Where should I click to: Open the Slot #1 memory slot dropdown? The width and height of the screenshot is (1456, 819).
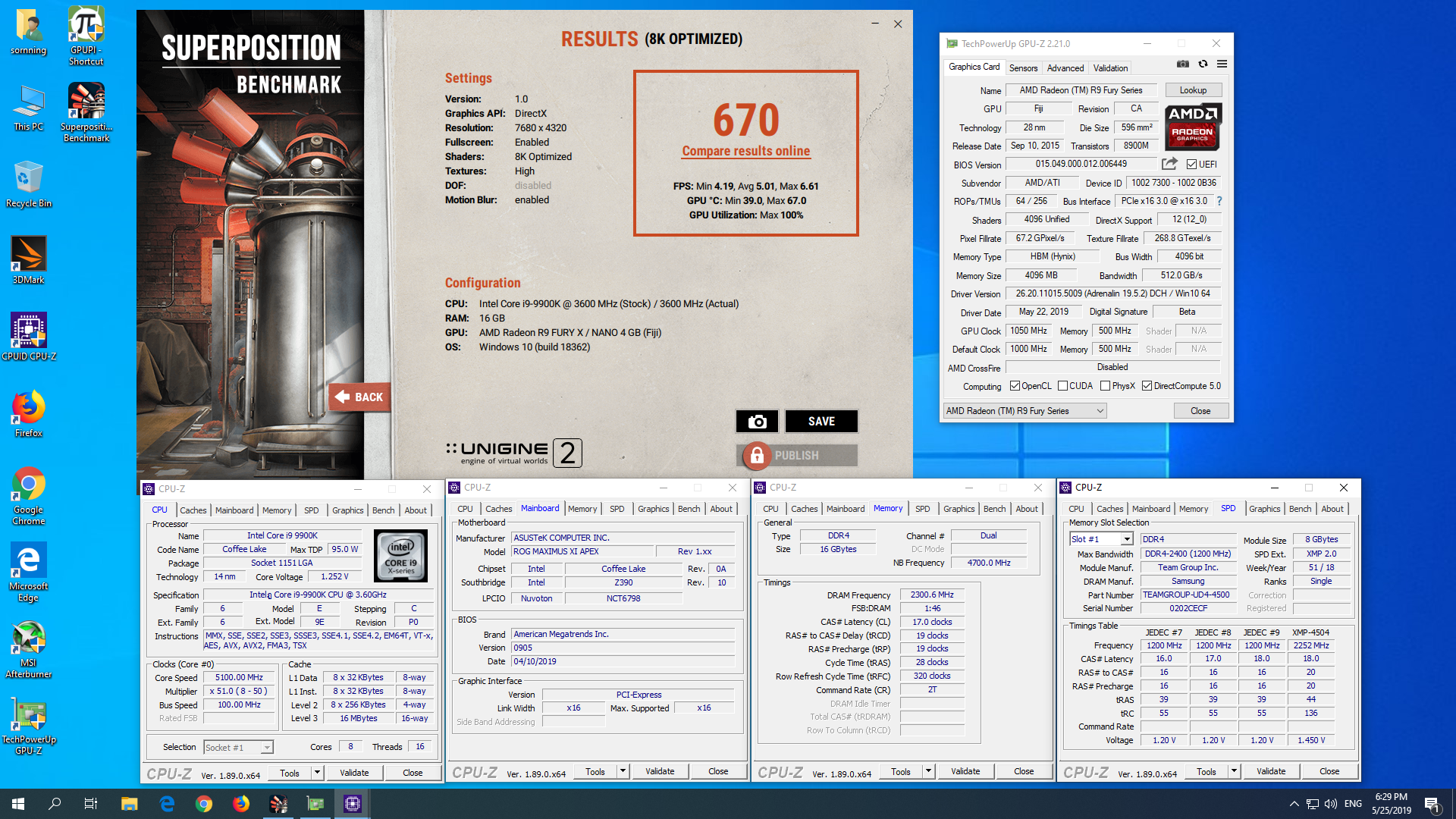tap(1101, 539)
